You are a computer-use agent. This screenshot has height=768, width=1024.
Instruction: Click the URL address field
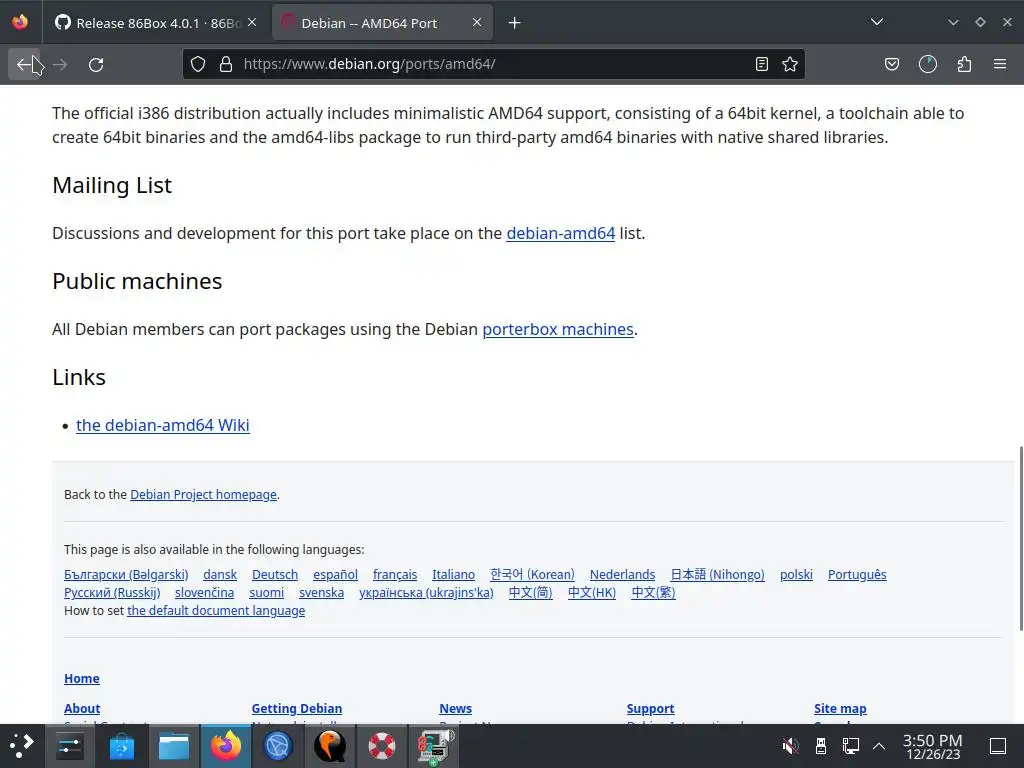[x=495, y=64]
